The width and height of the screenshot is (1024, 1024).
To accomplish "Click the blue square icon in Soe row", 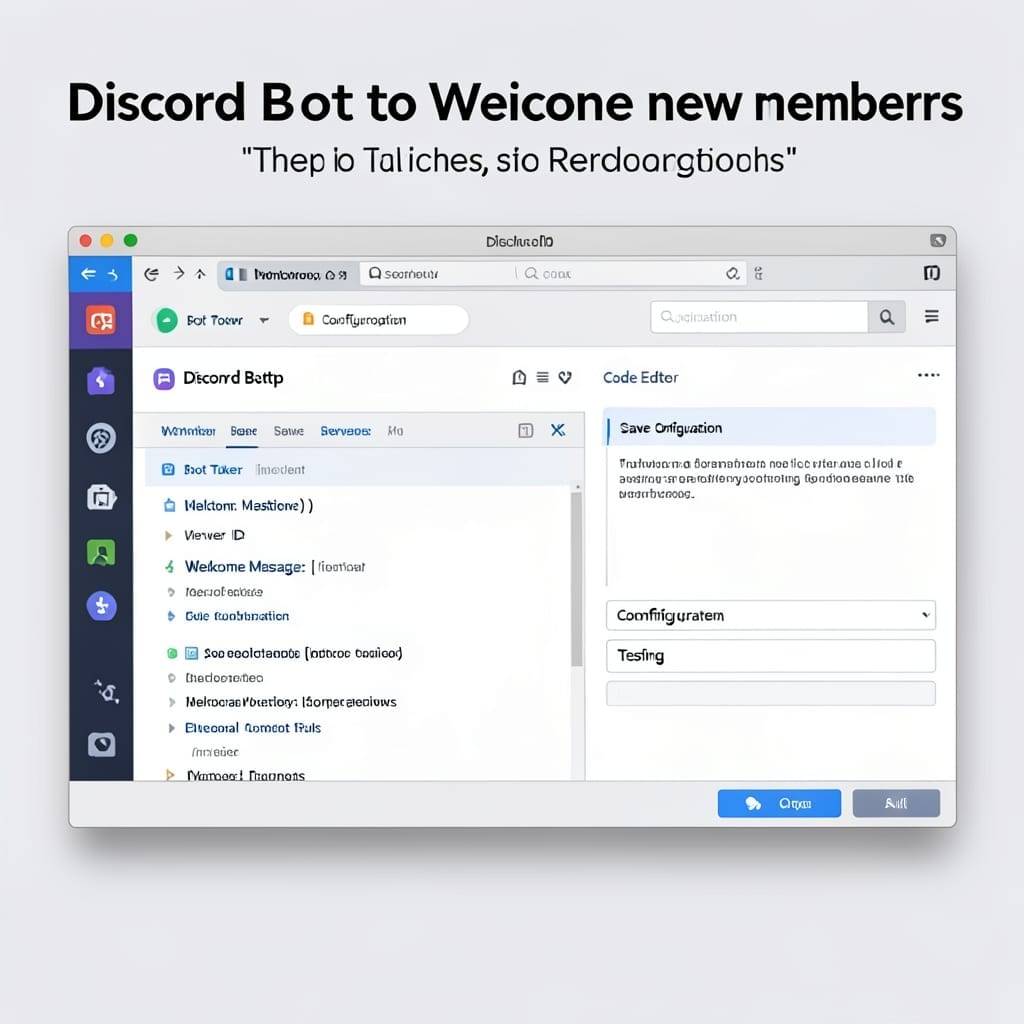I will pyautogui.click(x=191, y=653).
